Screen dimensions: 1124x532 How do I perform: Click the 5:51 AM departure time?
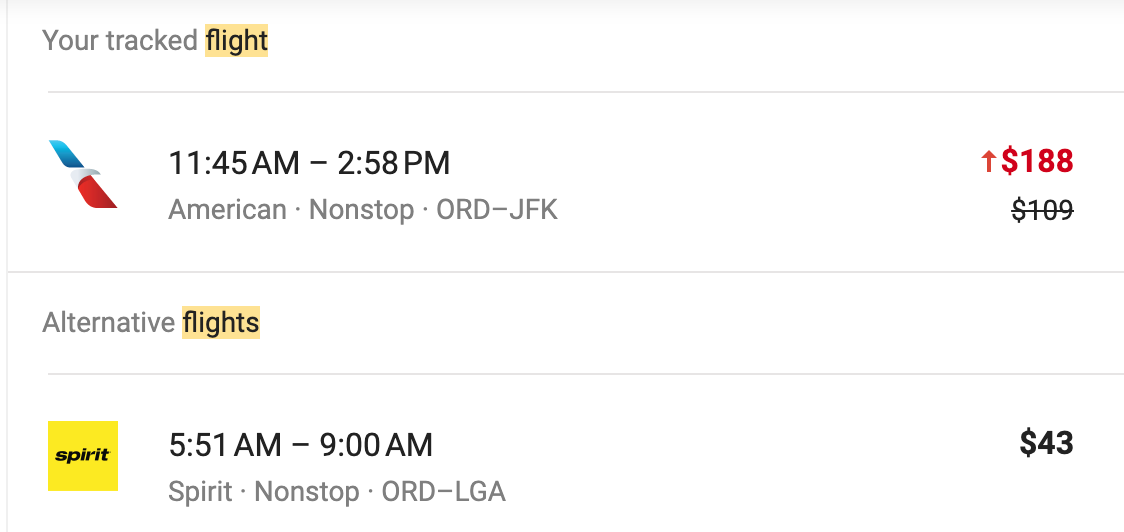[x=225, y=444]
